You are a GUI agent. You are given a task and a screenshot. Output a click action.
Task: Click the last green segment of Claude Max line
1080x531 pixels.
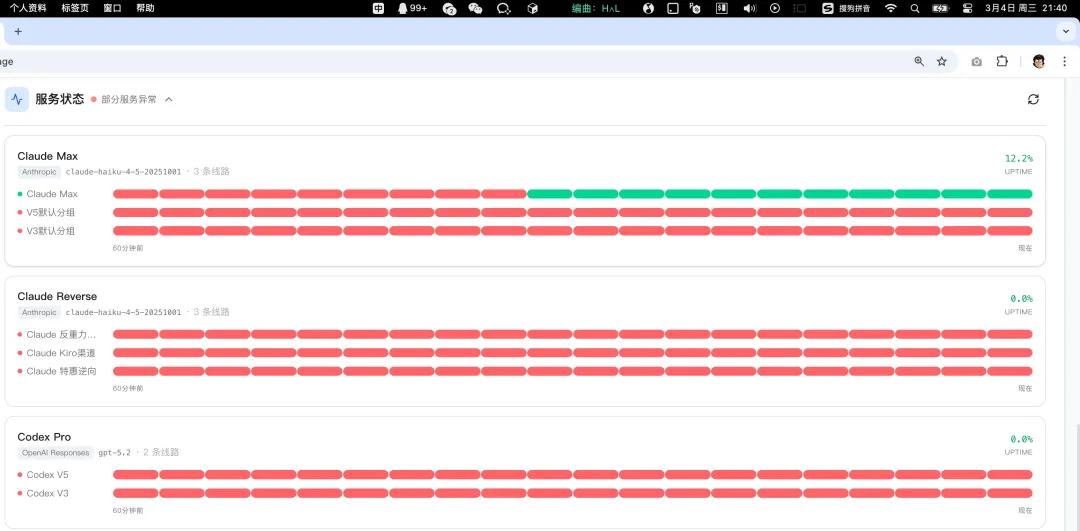(x=1010, y=194)
